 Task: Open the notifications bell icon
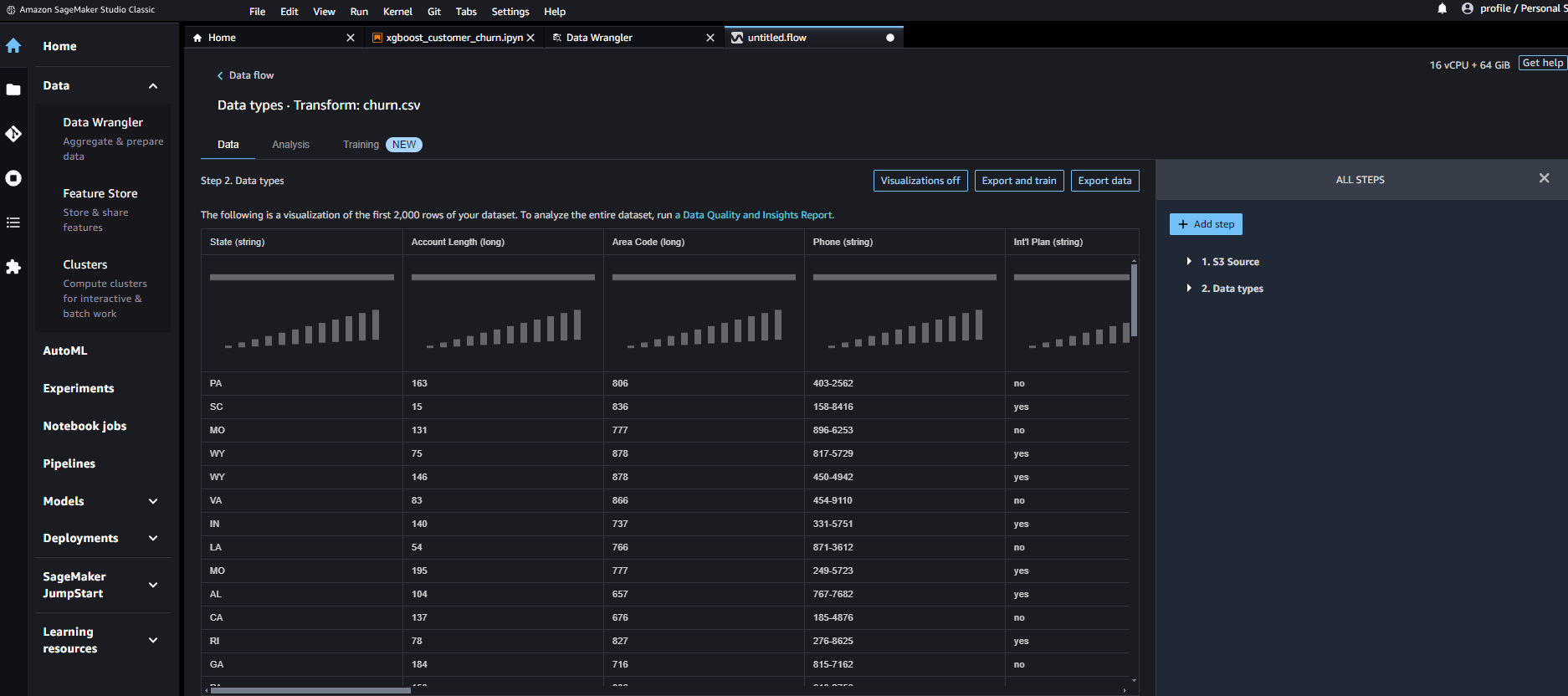click(1442, 8)
